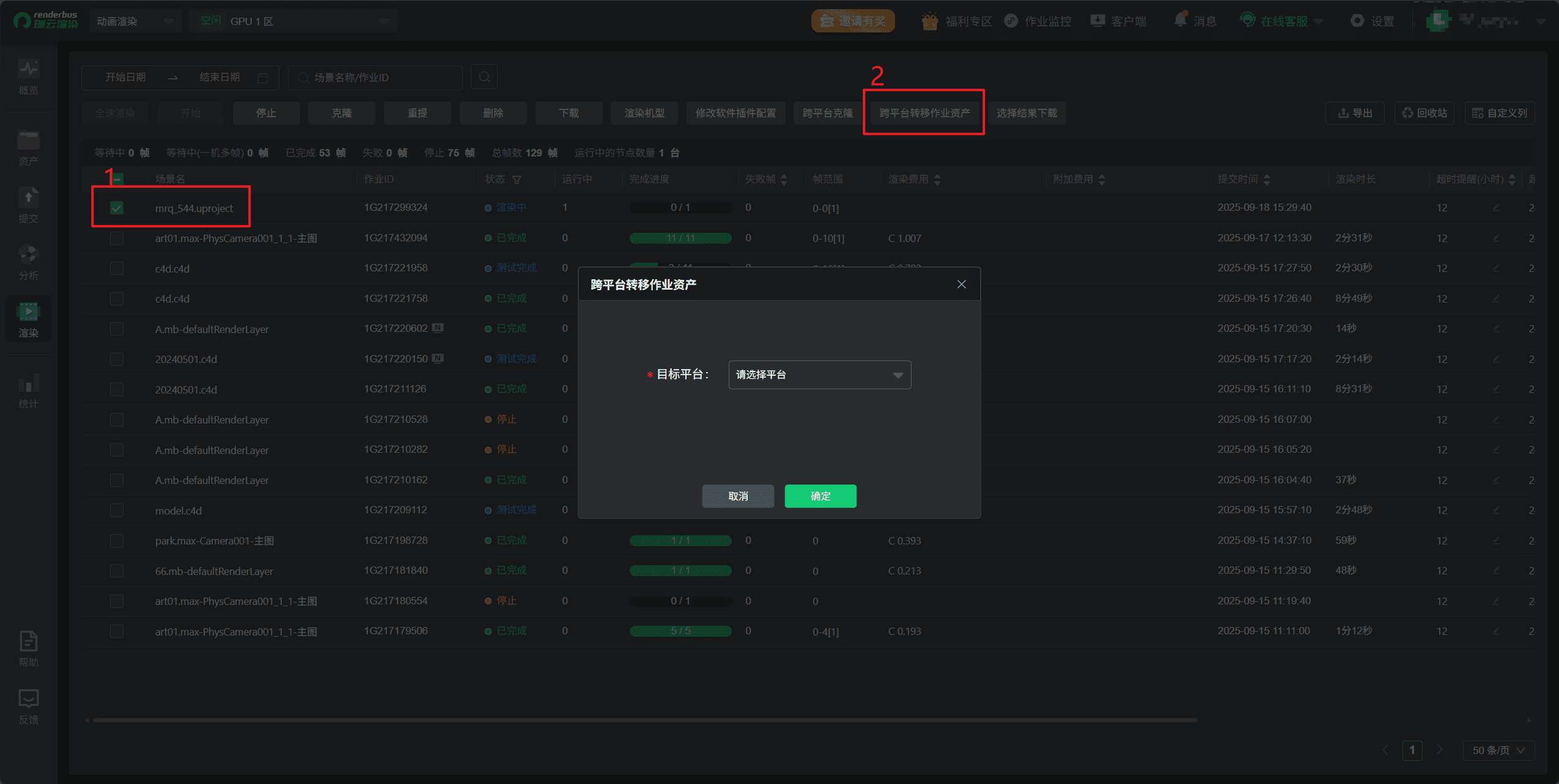Click the 设置 gear icon
1559x784 pixels.
coord(1357,21)
